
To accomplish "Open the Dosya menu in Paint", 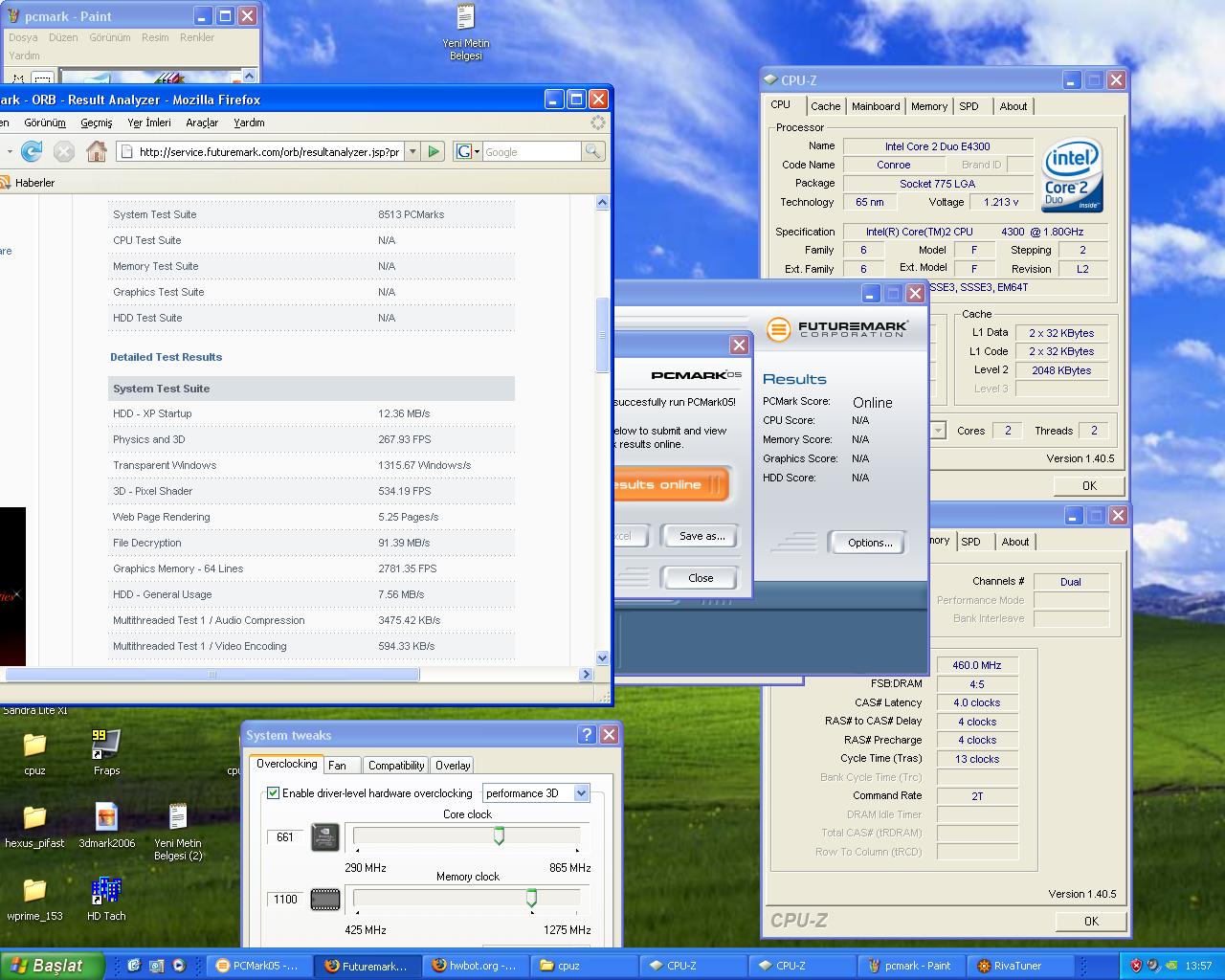I will 23,37.
